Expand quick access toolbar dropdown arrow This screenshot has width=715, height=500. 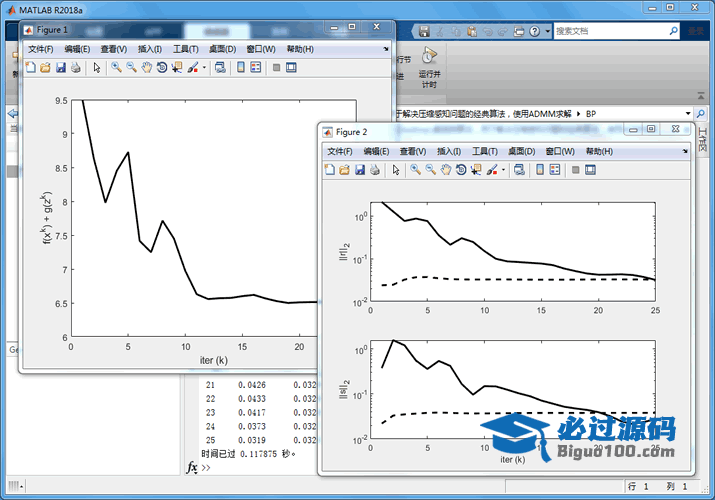[x=548, y=31]
